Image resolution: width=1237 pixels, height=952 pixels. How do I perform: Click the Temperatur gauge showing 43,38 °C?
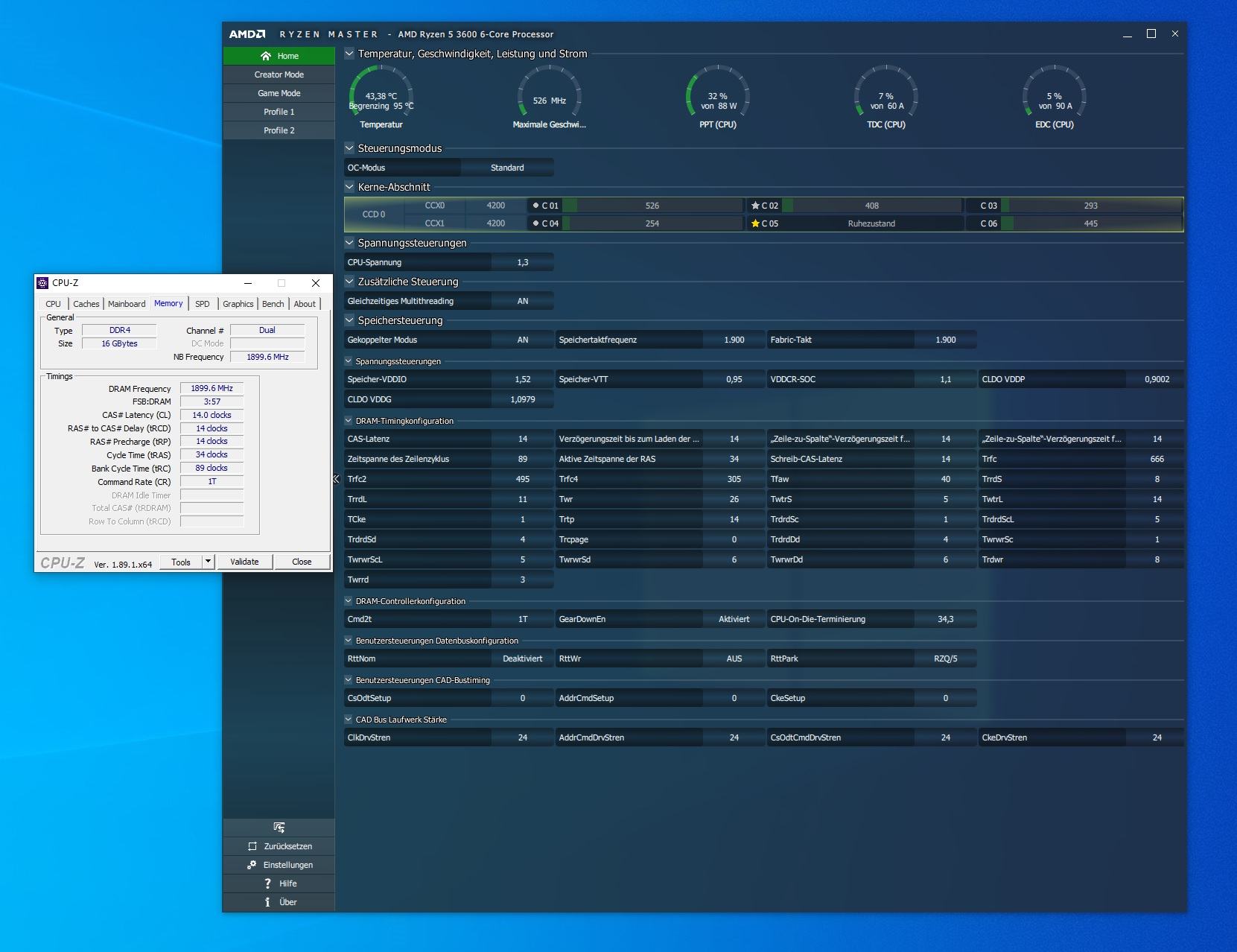[x=381, y=95]
